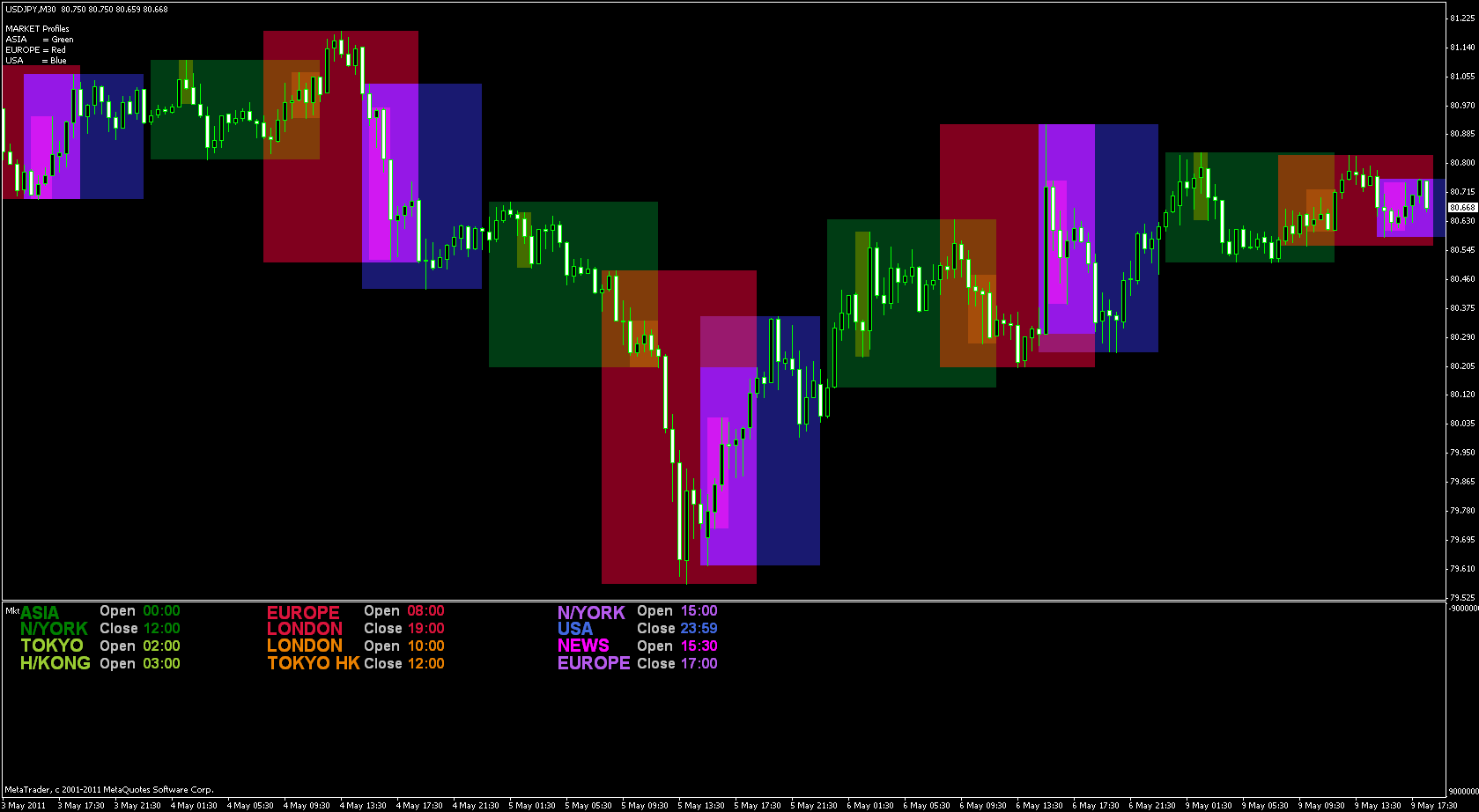
Task: Click the red EUROPE session label
Action: tap(303, 612)
